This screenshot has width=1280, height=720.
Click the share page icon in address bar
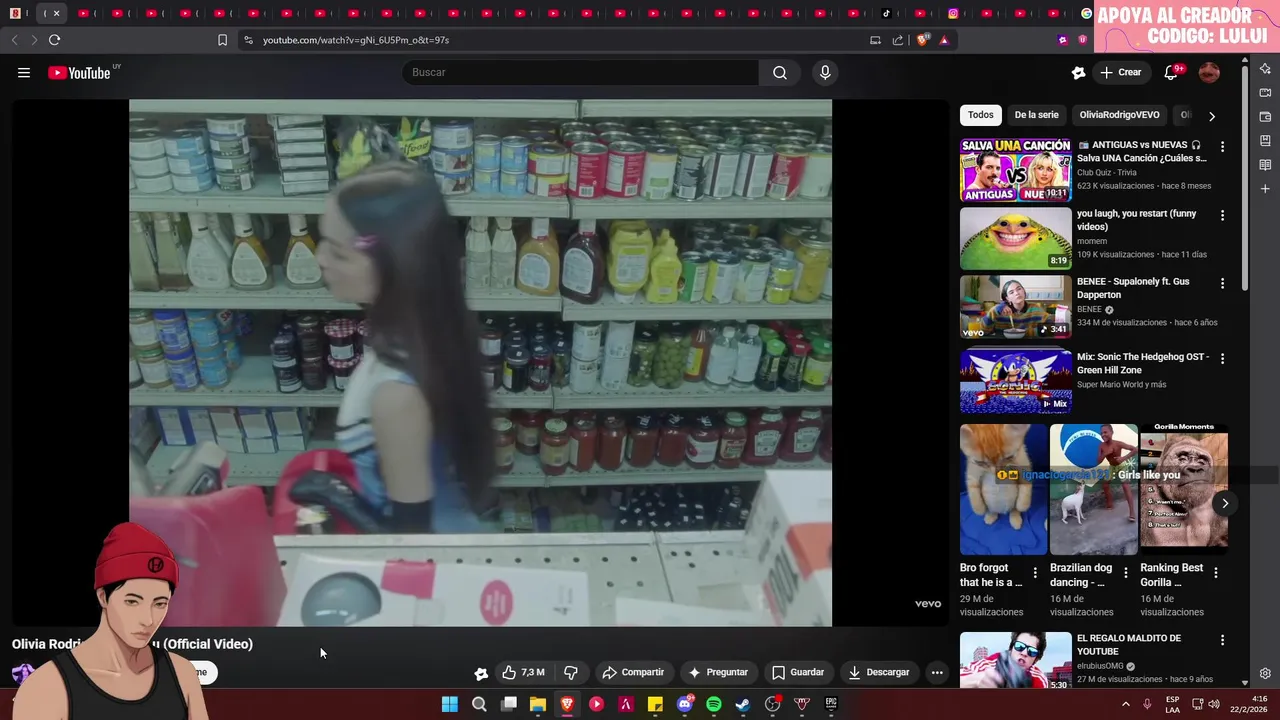898,40
